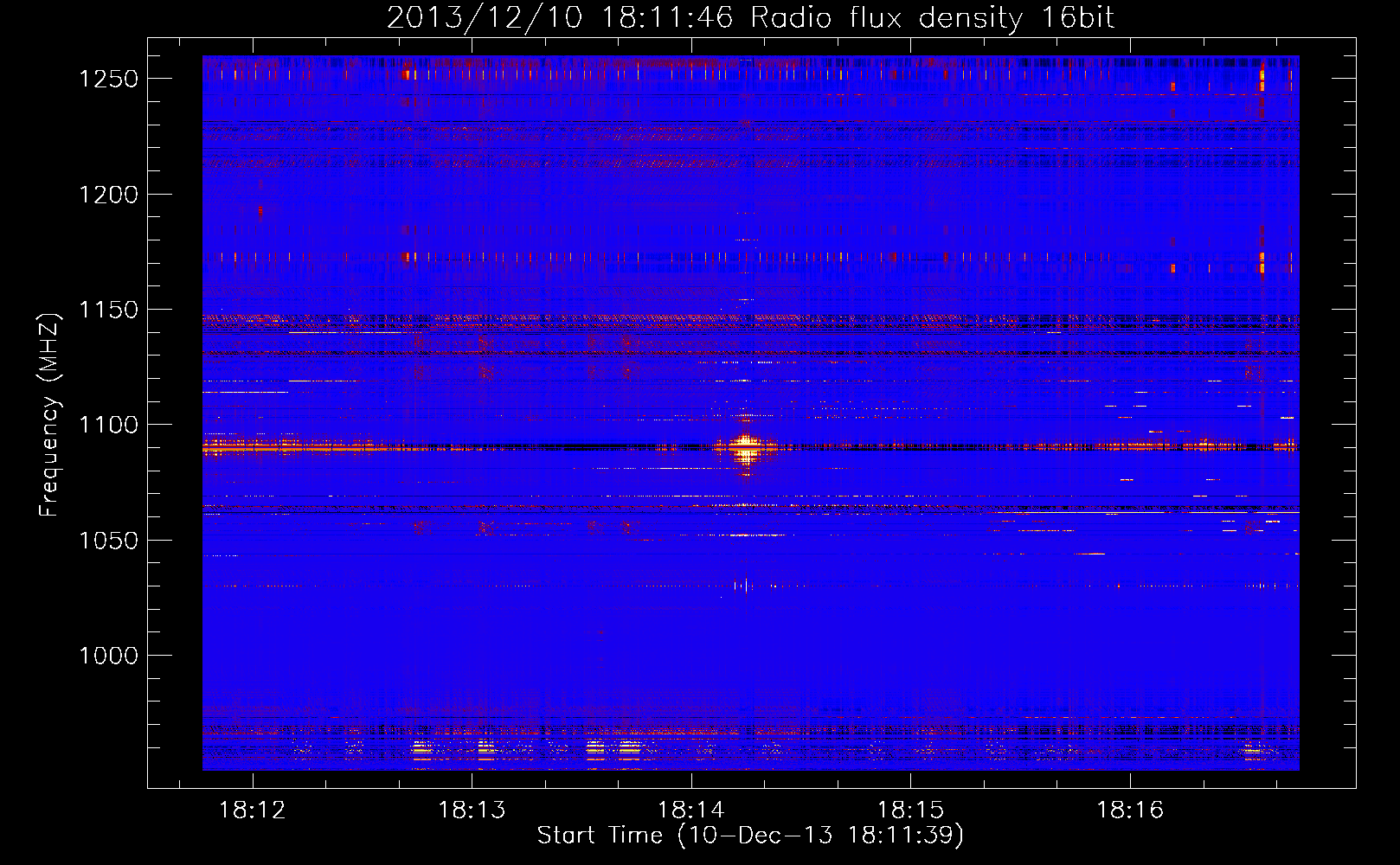Select the 1000 frequency tick label
Viewport: 1400px width, 865px height.
pos(109,656)
